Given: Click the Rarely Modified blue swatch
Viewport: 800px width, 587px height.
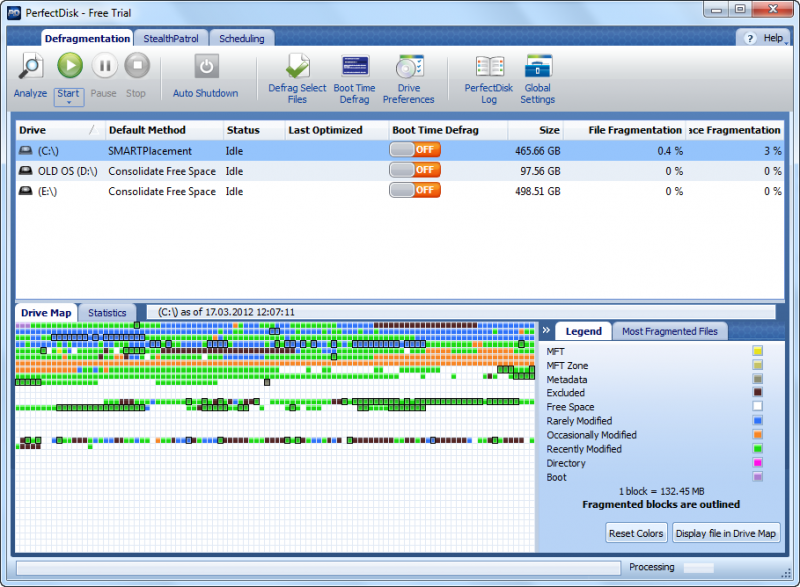Looking at the screenshot, I should (757, 421).
